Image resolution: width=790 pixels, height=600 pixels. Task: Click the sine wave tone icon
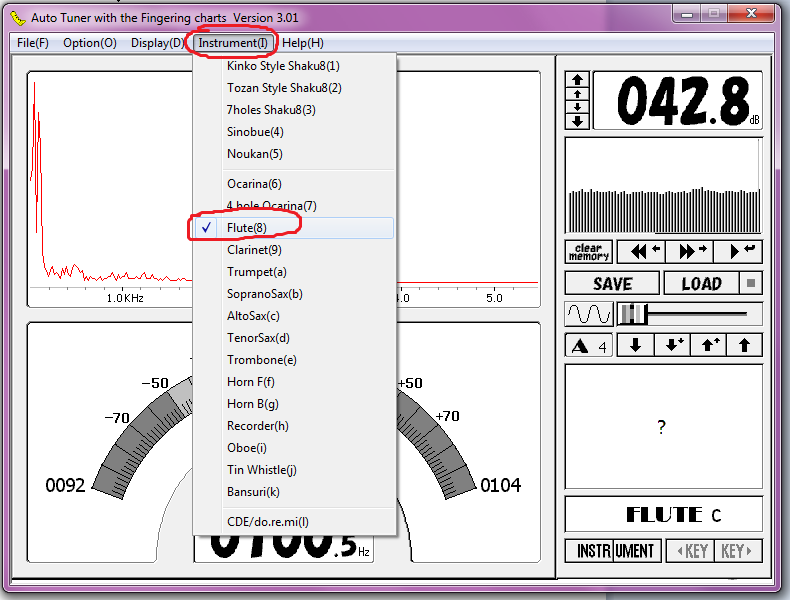click(x=588, y=315)
